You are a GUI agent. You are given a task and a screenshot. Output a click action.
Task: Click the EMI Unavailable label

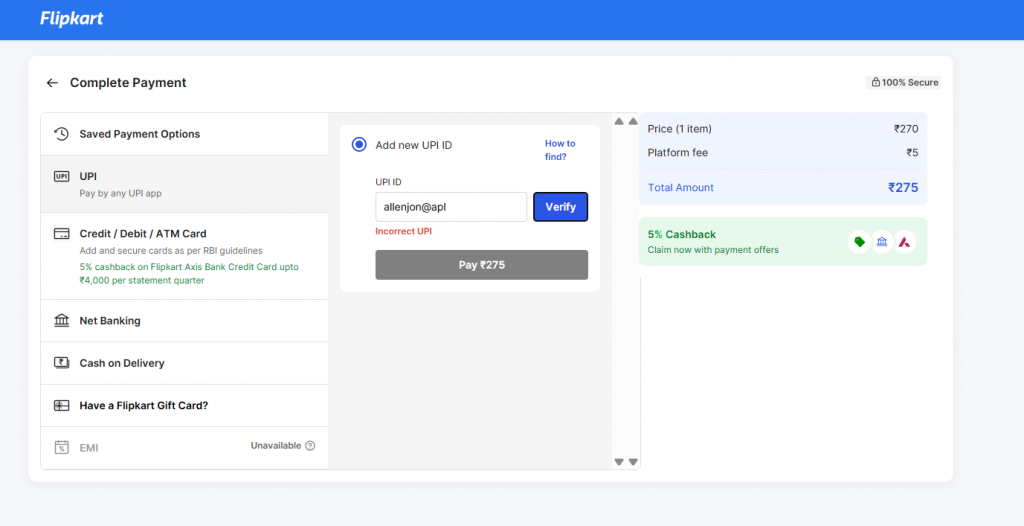(x=276, y=446)
